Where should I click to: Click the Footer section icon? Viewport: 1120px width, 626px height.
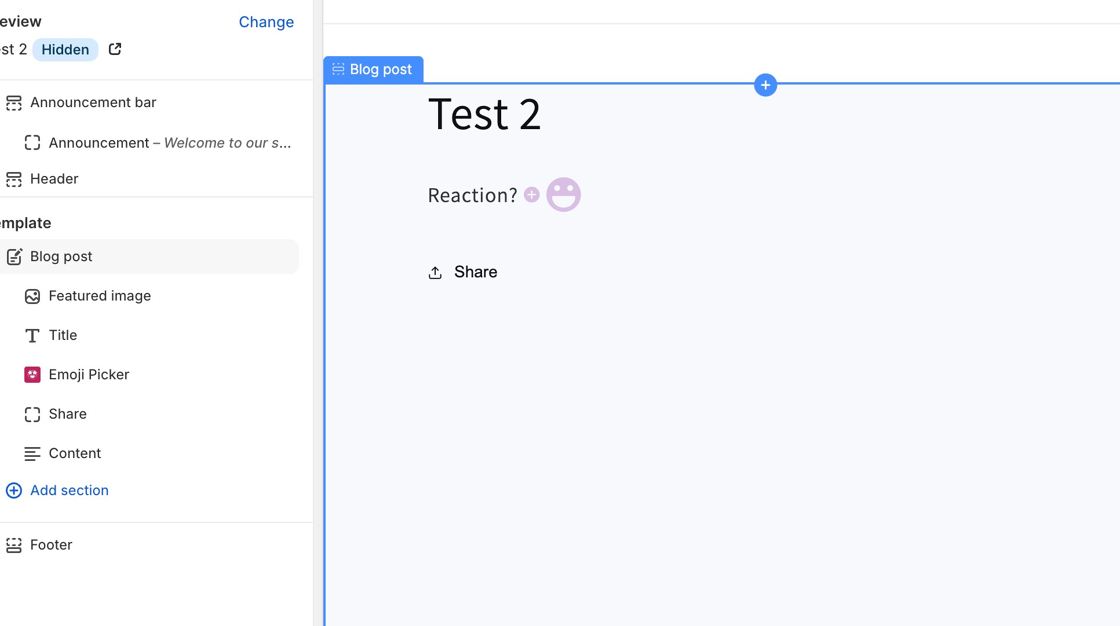(14, 545)
